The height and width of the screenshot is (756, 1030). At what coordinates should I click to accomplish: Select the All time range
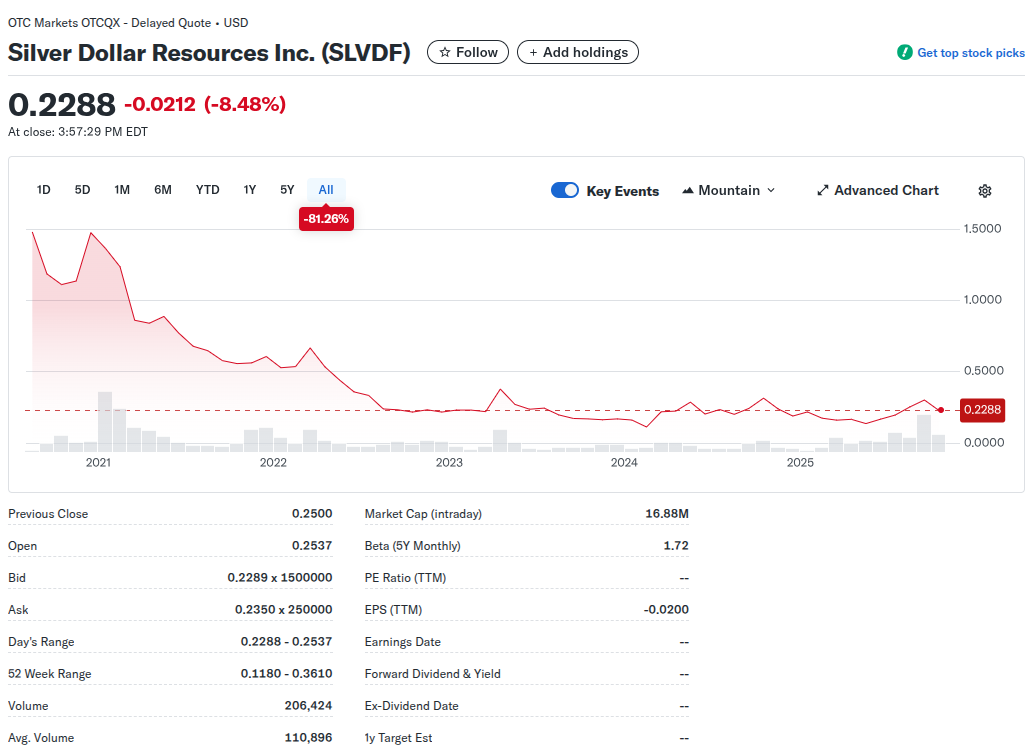point(326,190)
